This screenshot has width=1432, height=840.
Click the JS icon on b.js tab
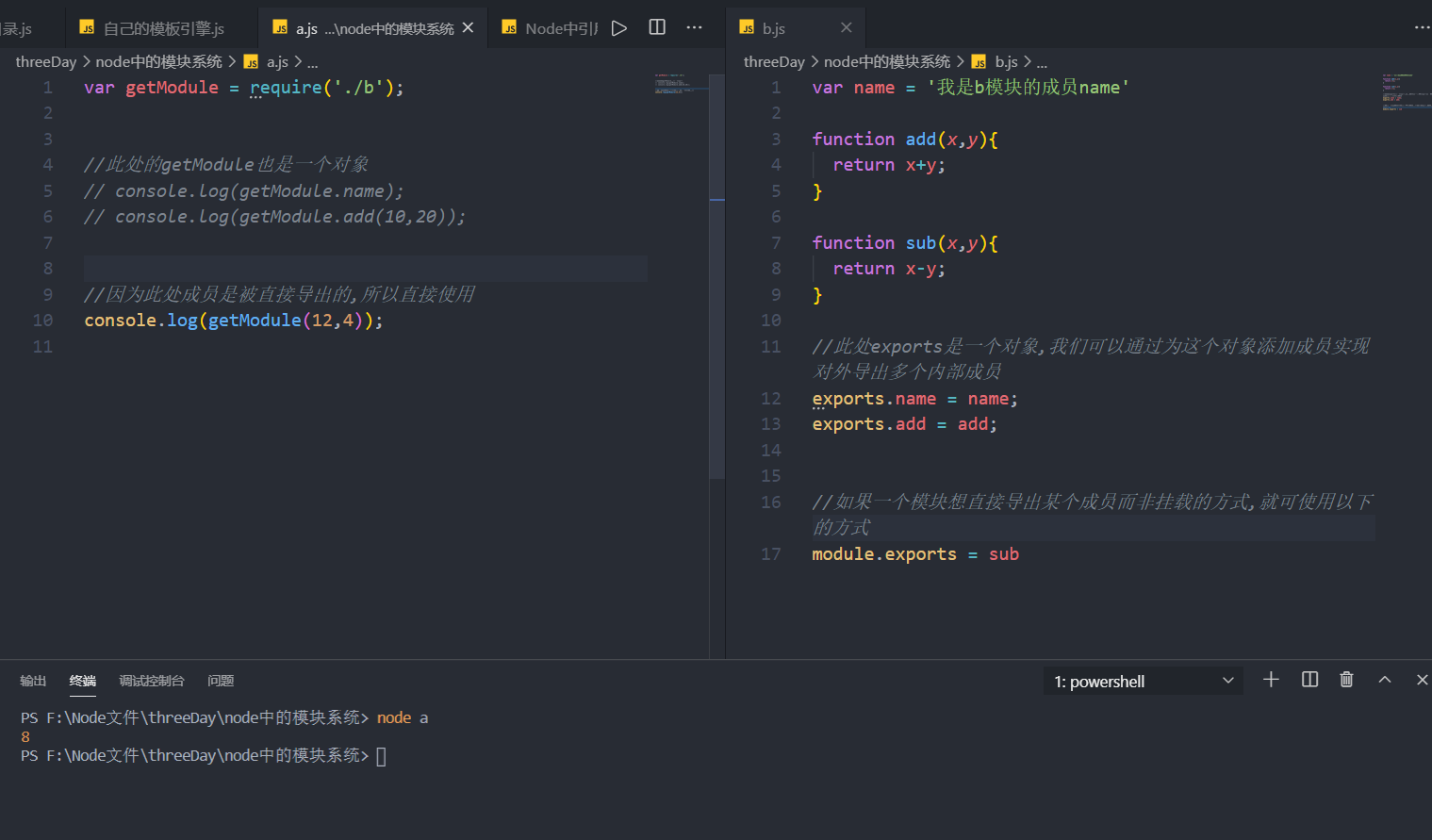click(x=747, y=28)
